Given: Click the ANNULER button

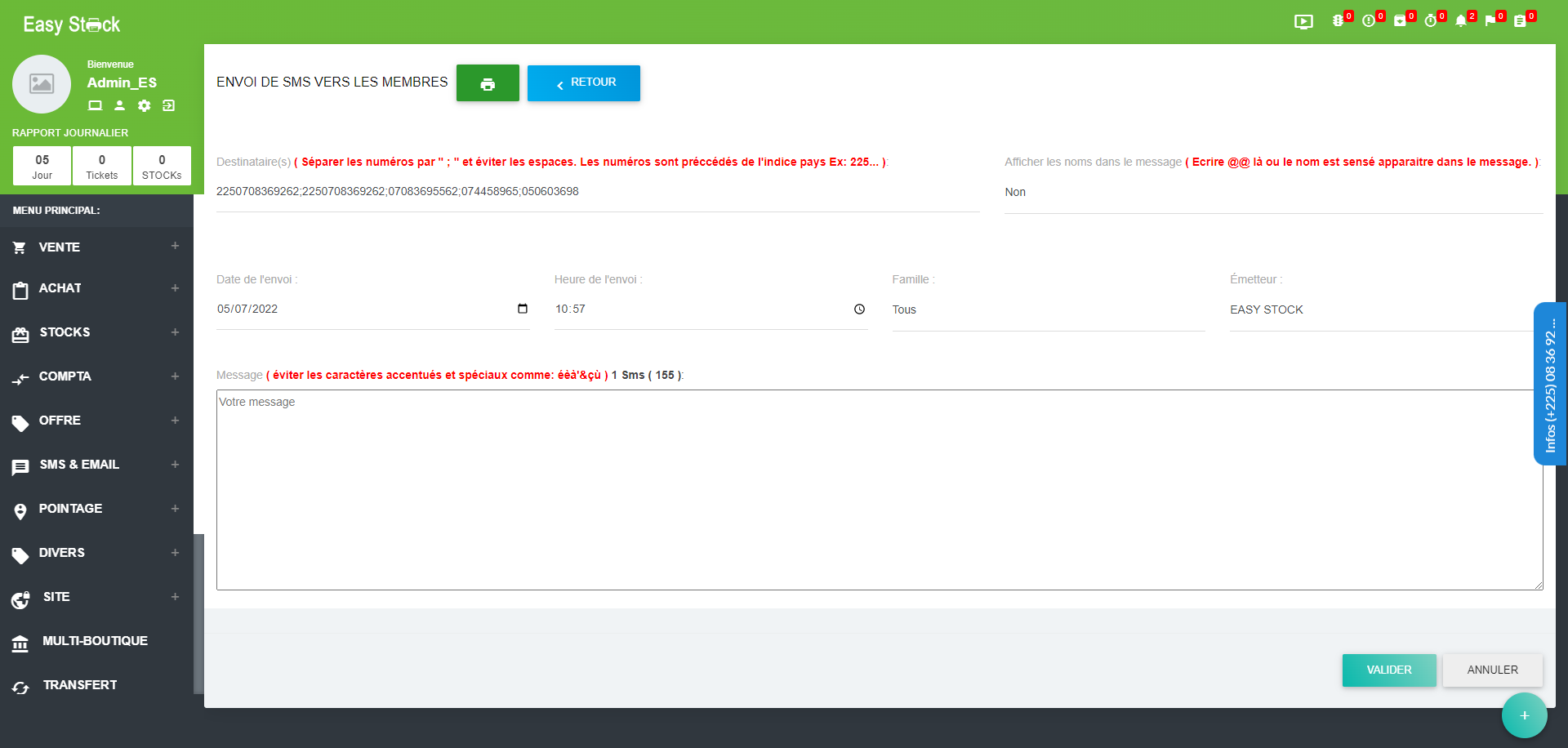Looking at the screenshot, I should pos(1492,670).
